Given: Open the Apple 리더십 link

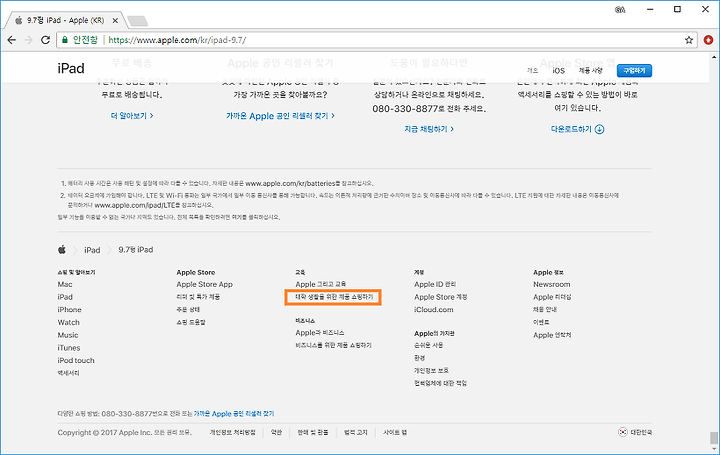Looking at the screenshot, I should pyautogui.click(x=552, y=297).
